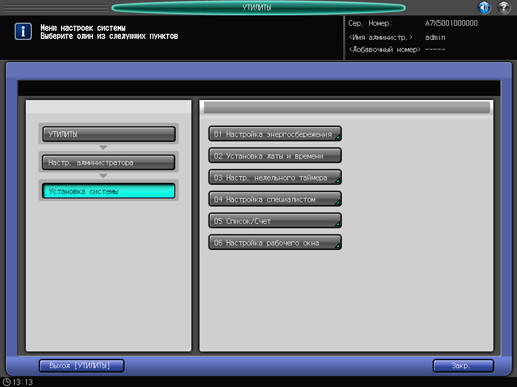Go back to УТИЛИТЫ breadcrumb level

(109, 134)
